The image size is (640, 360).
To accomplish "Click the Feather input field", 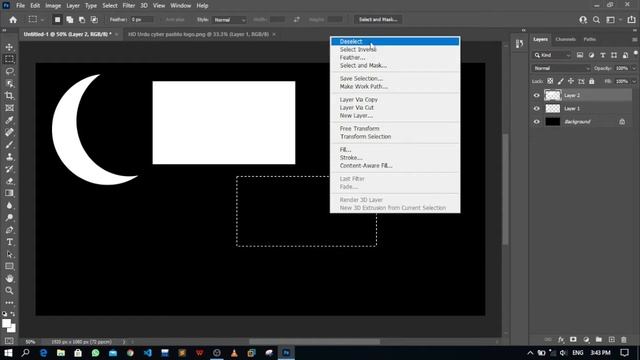I will pyautogui.click(x=142, y=20).
